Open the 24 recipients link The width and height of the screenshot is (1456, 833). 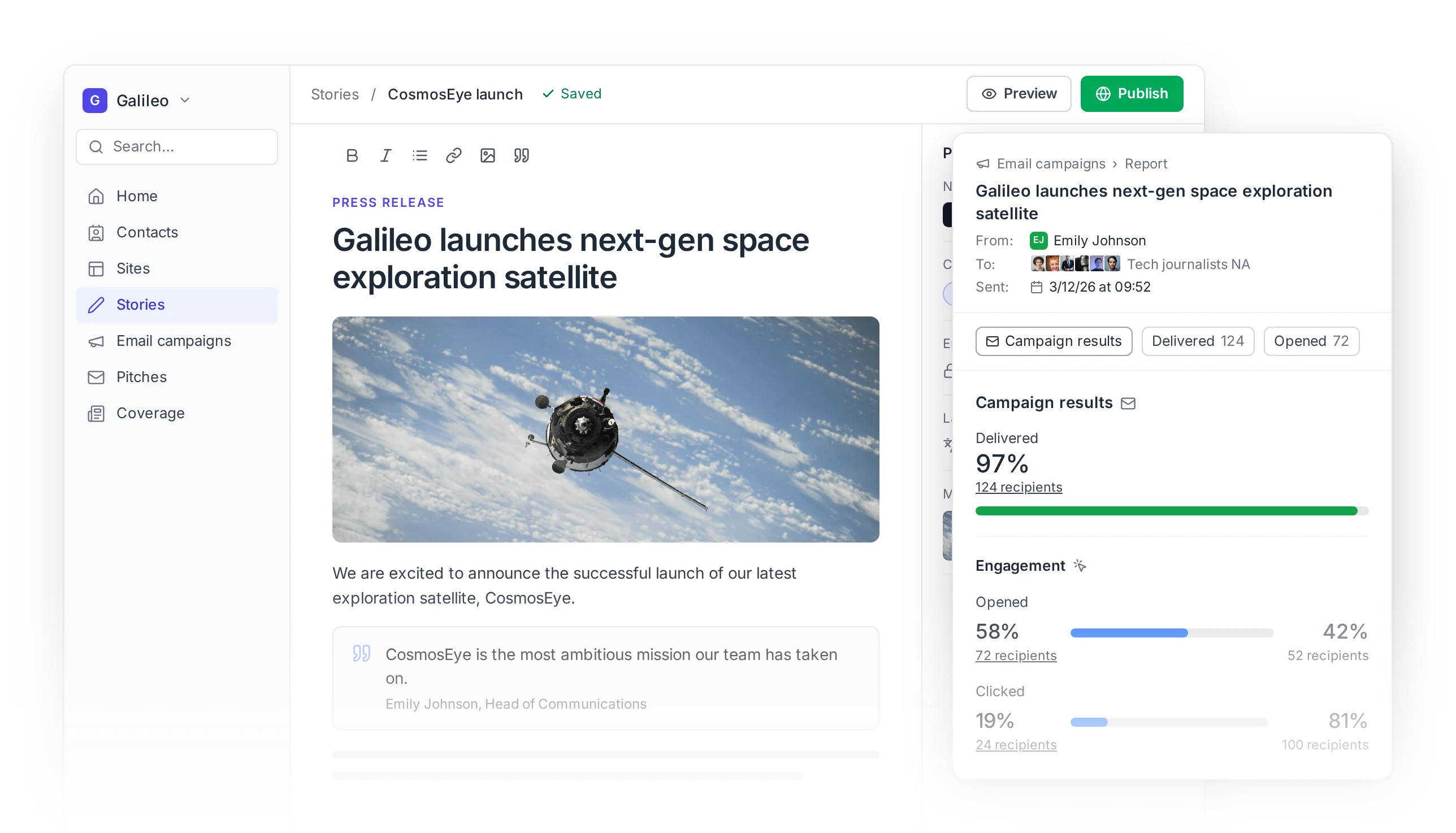pyautogui.click(x=1016, y=745)
